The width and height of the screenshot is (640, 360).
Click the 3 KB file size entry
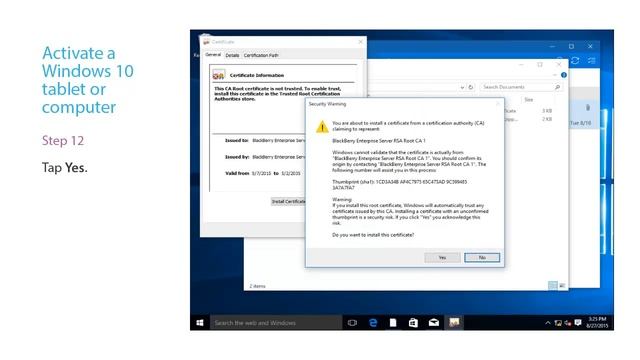pos(547,111)
